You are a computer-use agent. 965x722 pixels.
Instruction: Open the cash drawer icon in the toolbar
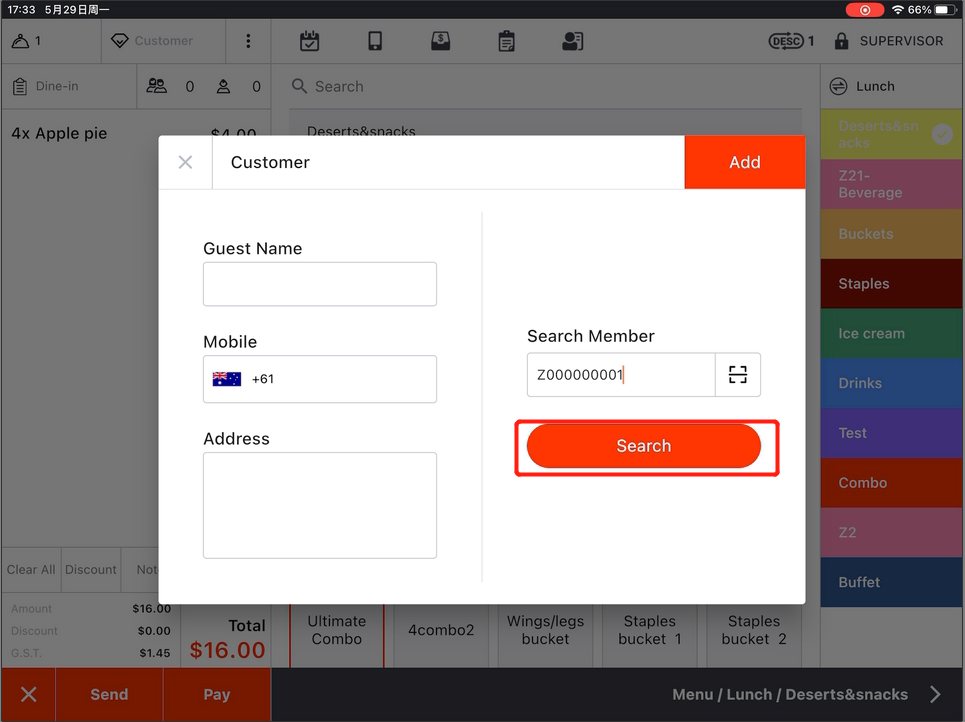pyautogui.click(x=440, y=41)
